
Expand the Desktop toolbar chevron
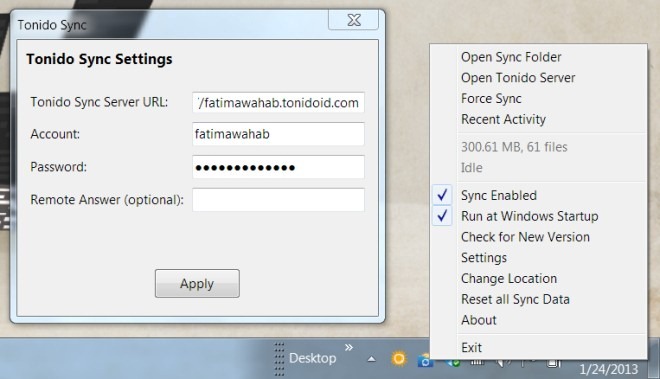pos(349,347)
